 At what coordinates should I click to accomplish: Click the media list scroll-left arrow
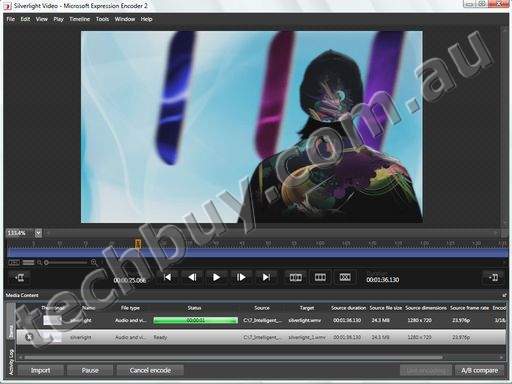(x=21, y=357)
